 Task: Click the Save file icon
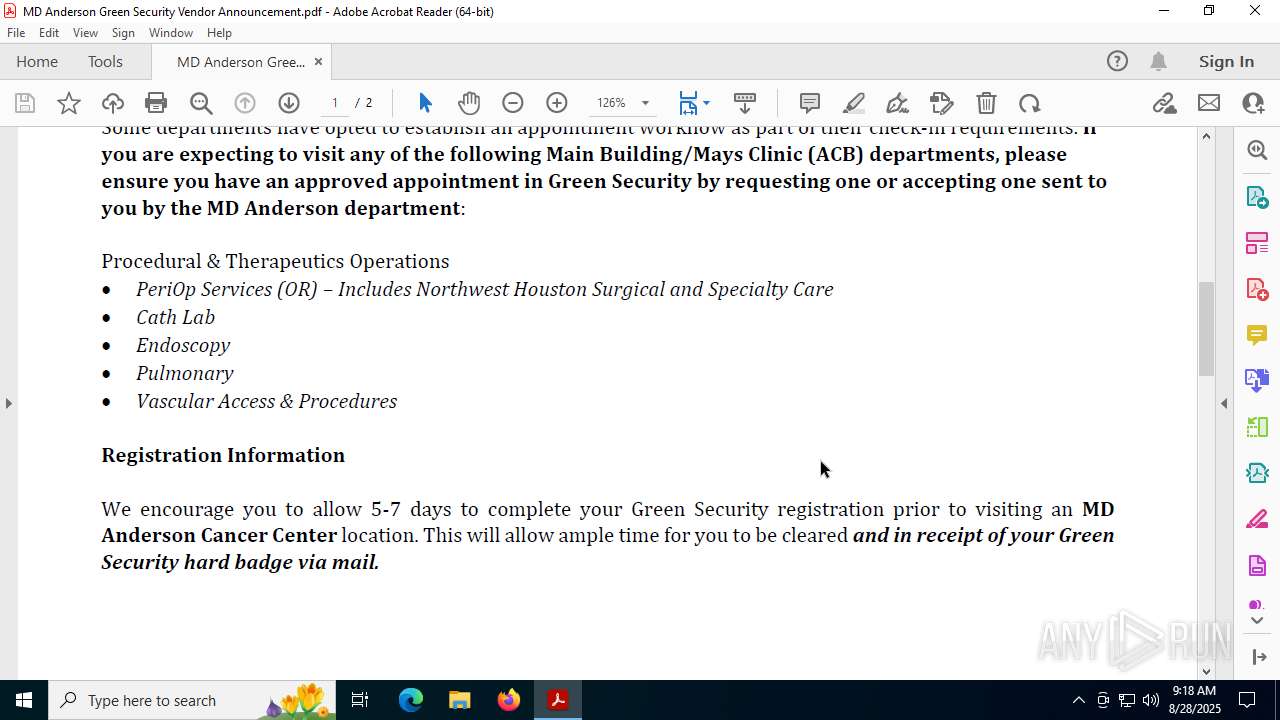click(x=25, y=103)
